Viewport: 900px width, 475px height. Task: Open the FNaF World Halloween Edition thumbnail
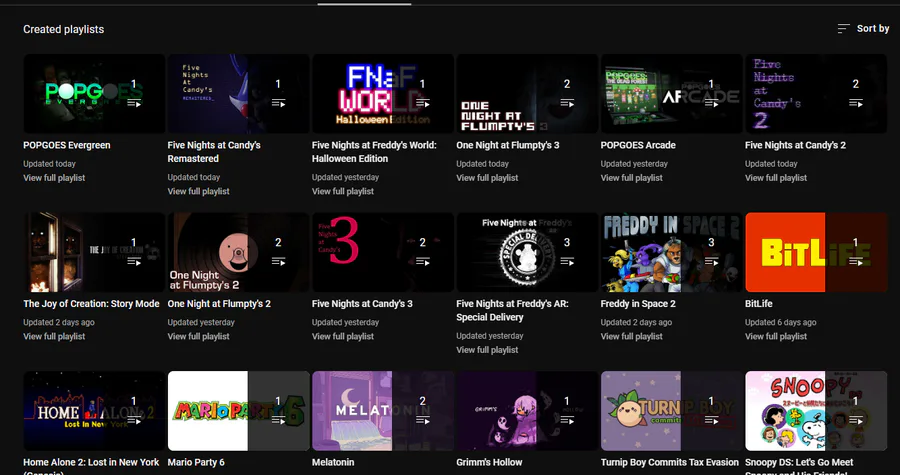(x=383, y=94)
